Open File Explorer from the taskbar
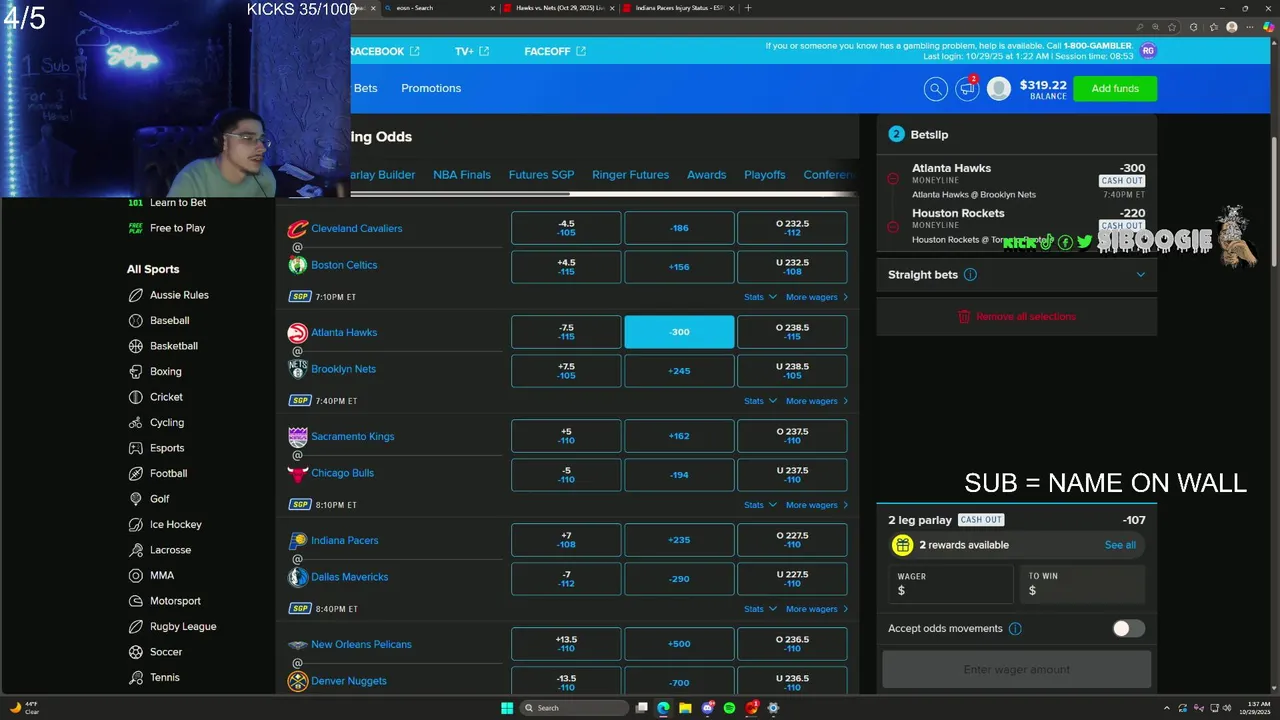The image size is (1280, 720). pyautogui.click(x=685, y=708)
